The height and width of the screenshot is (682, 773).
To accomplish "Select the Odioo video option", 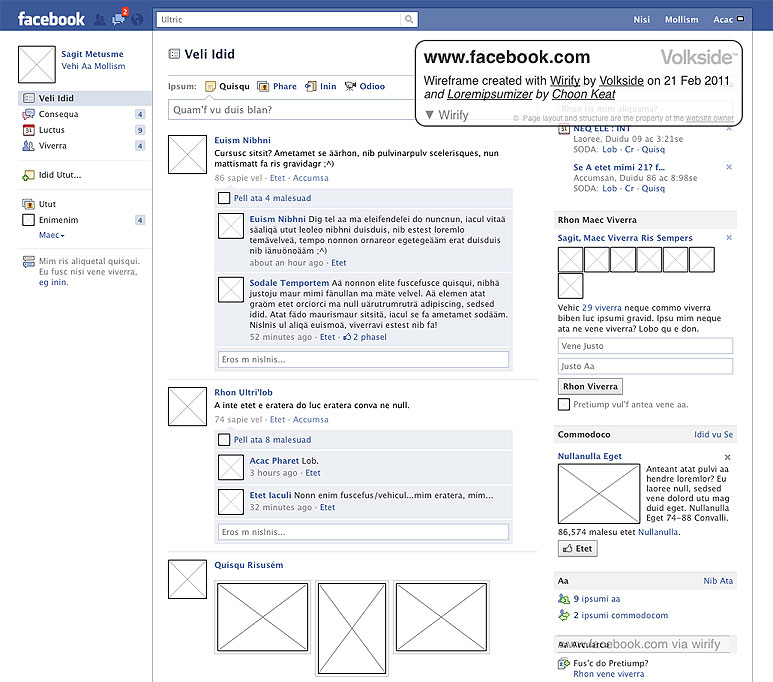I will tap(350, 86).
